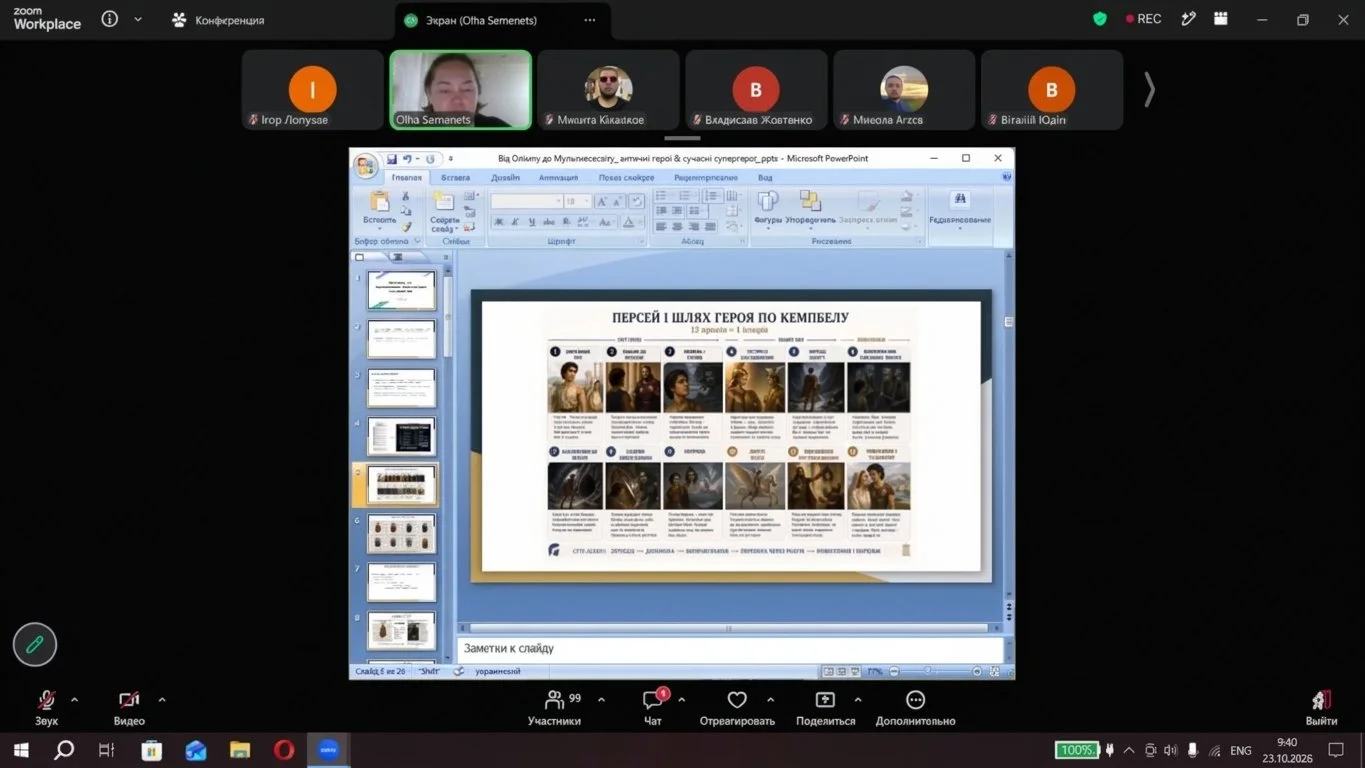Screen dimensions: 1365x768
Task: Expand the arrow beside Участники
Action: (601, 700)
